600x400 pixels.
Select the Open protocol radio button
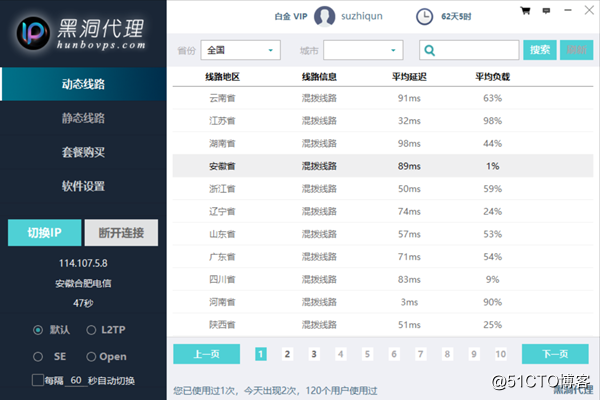pos(91,357)
